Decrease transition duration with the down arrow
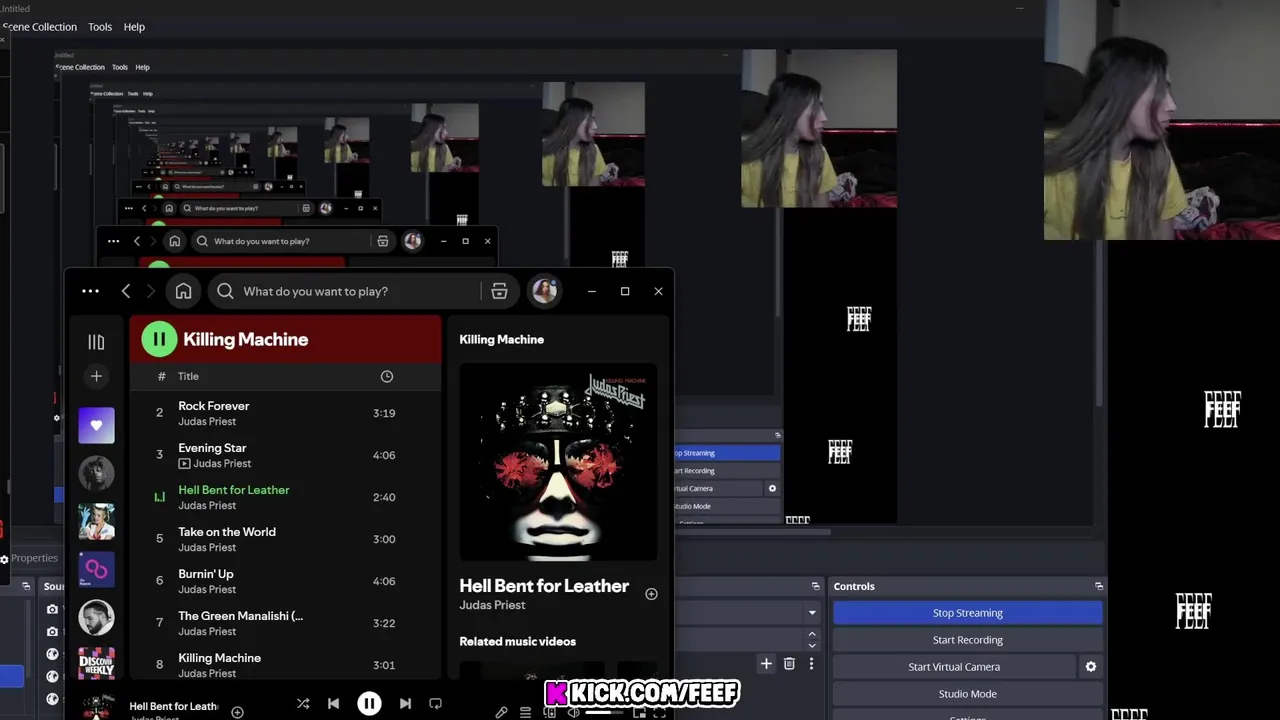Image resolution: width=1280 pixels, height=720 pixels. tap(812, 646)
